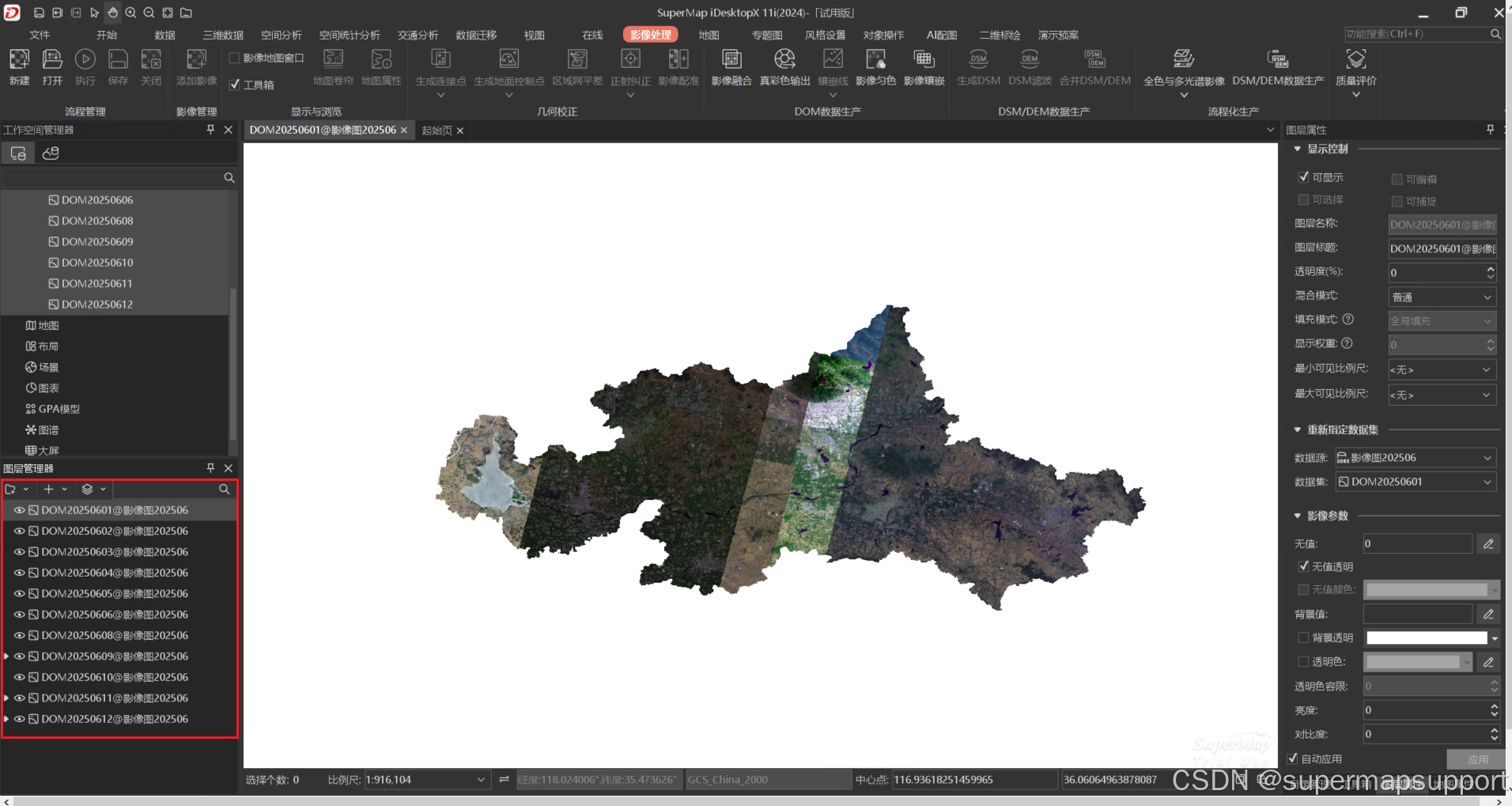The height and width of the screenshot is (806, 1512).
Task: Click the 新建 (New) workflow icon
Action: click(19, 59)
